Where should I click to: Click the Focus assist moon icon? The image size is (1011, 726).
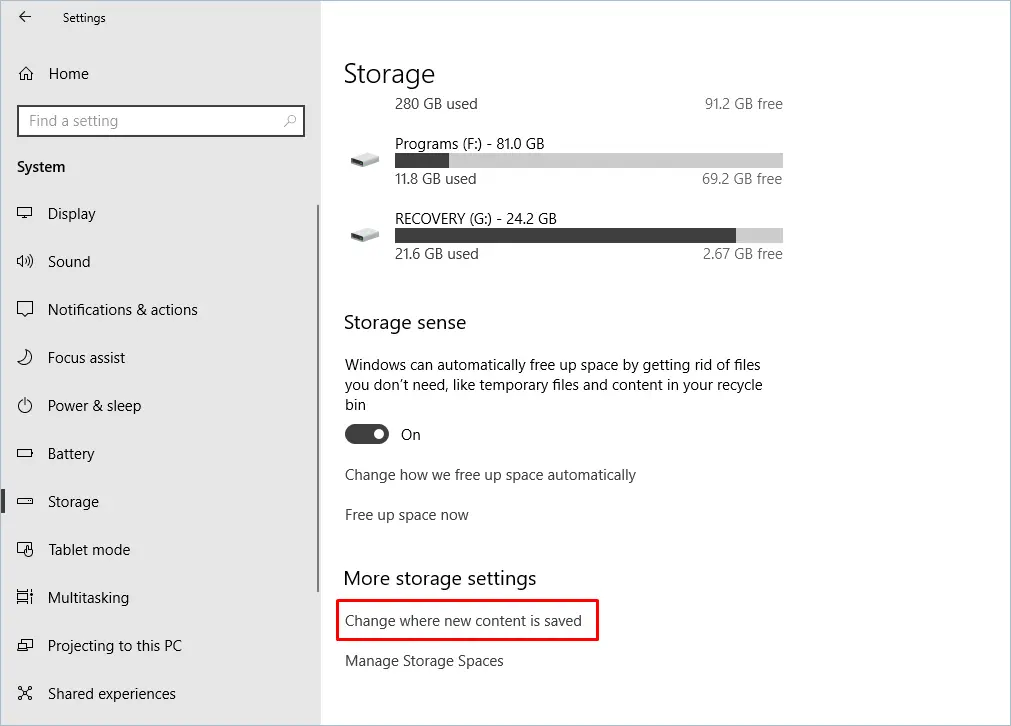26,358
